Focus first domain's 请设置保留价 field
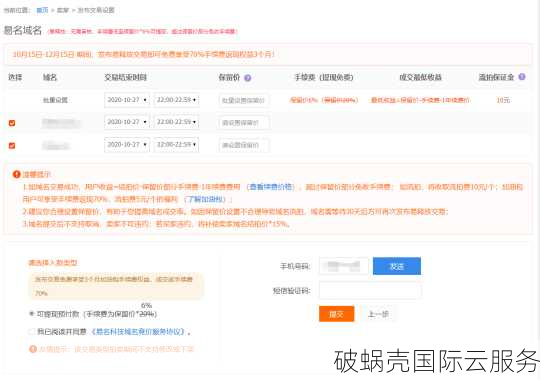The image size is (540, 380). pyautogui.click(x=244, y=123)
